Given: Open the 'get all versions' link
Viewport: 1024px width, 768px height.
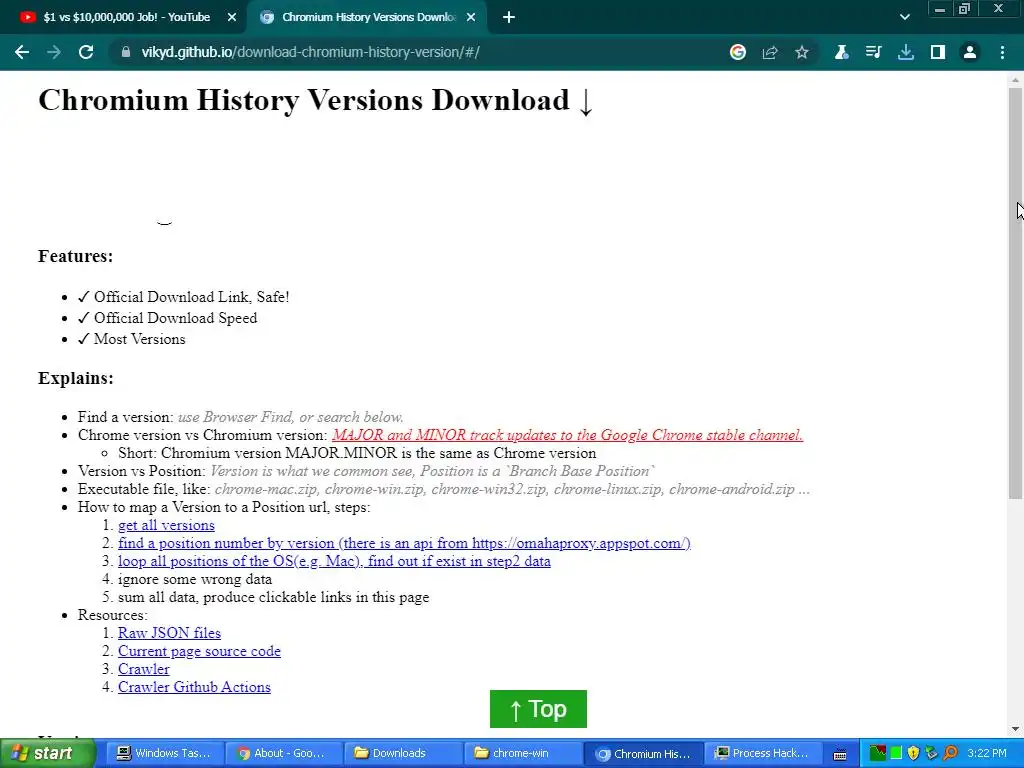Looking at the screenshot, I should pos(166,525).
